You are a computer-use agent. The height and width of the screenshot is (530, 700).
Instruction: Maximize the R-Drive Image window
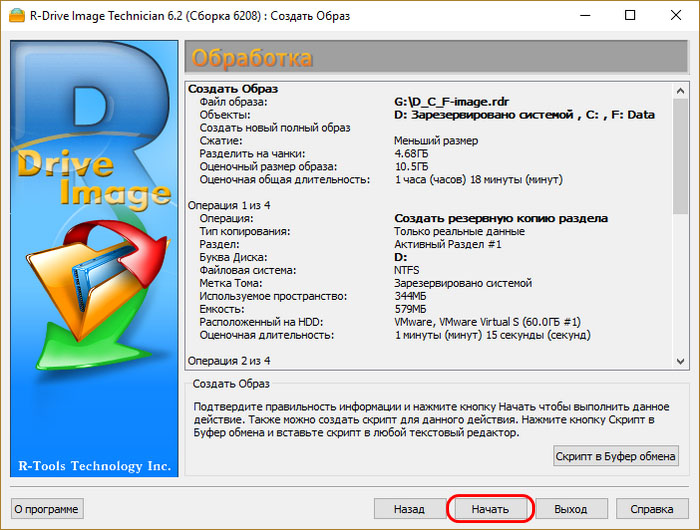pos(630,16)
